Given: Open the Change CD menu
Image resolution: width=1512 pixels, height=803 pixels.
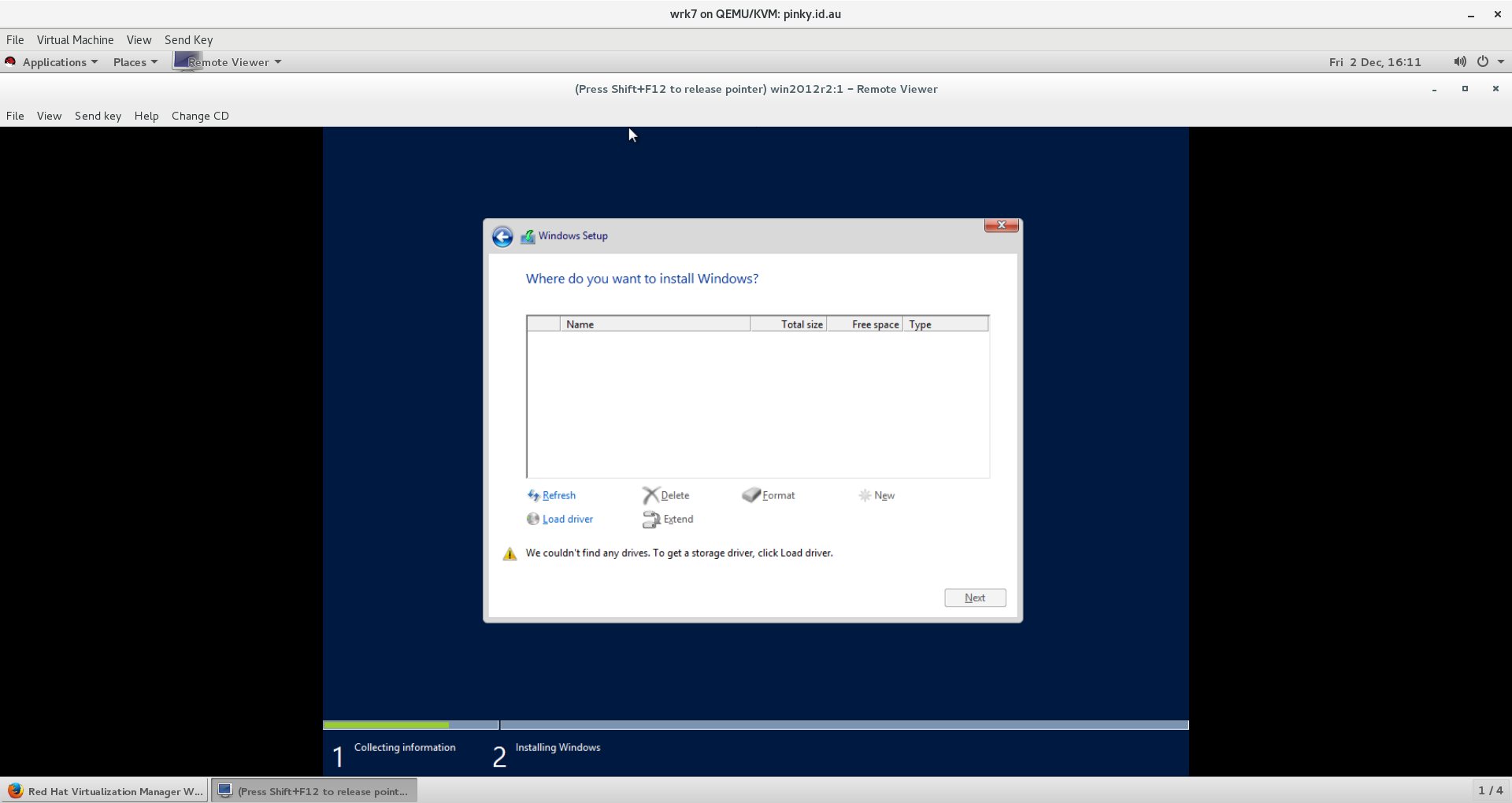Looking at the screenshot, I should (x=200, y=116).
